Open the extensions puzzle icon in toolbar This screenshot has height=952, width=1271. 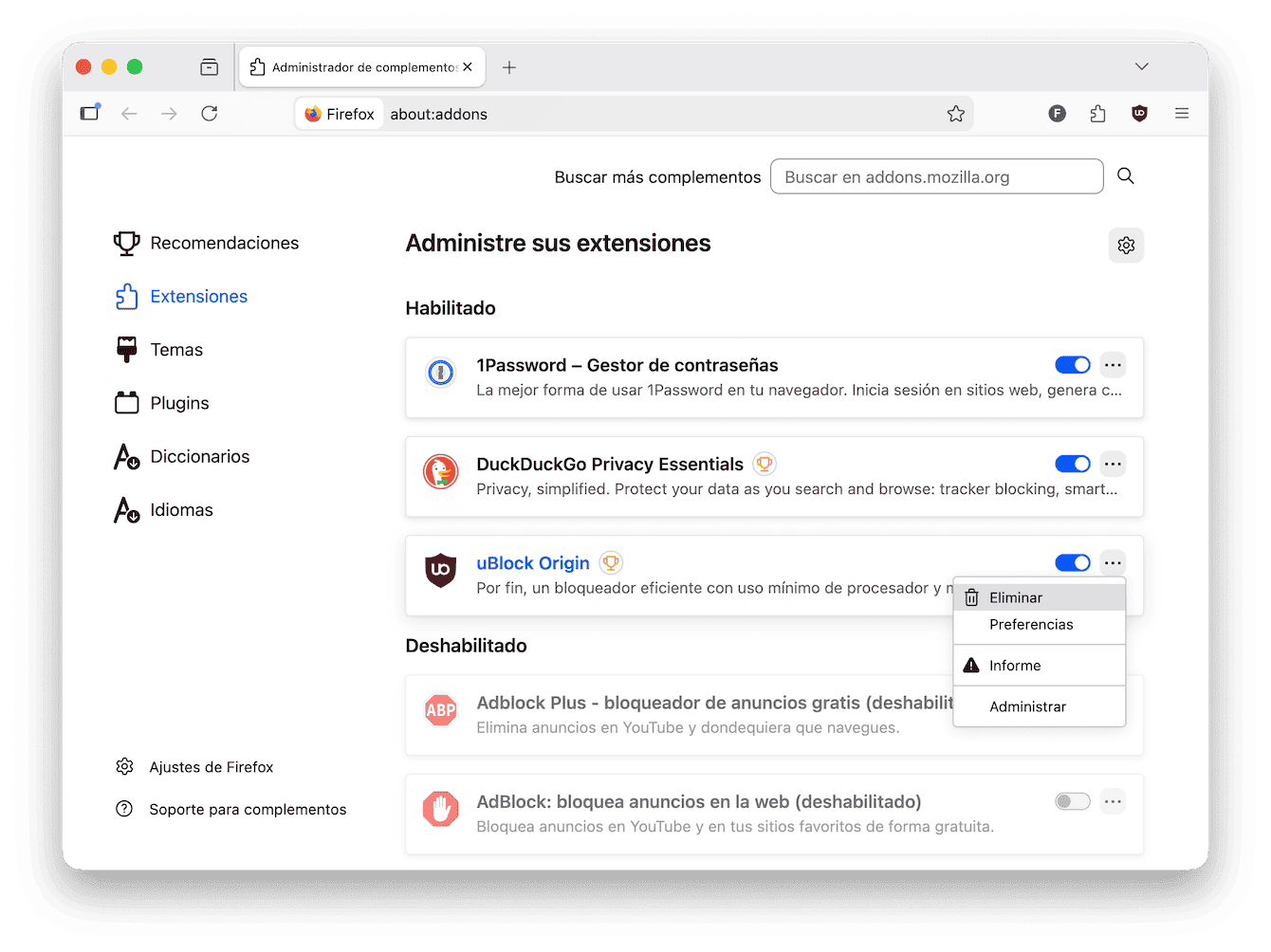tap(1098, 114)
